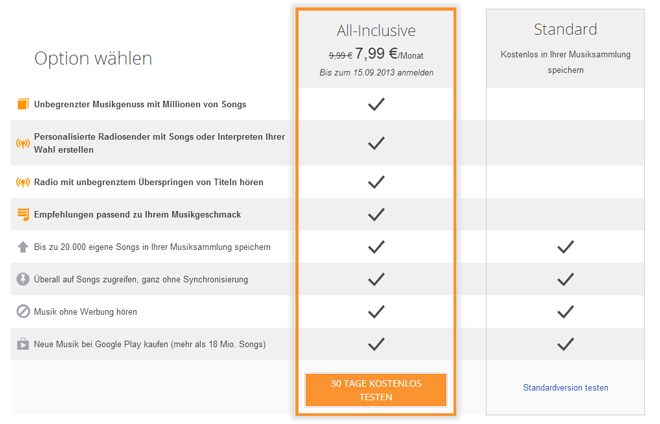Click the personalized radio station icon
Image resolution: width=660 pixels, height=424 pixels.
point(23,143)
